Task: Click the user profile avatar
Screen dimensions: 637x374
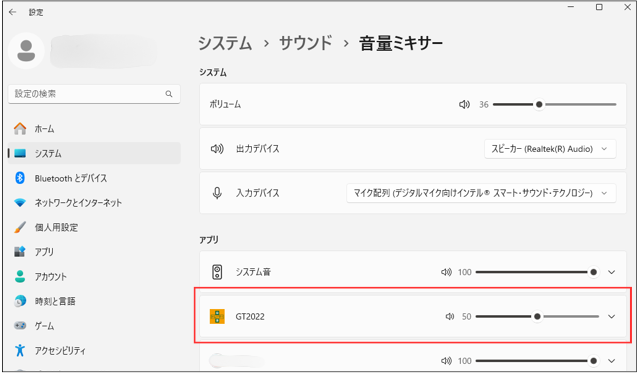Action: (26, 51)
